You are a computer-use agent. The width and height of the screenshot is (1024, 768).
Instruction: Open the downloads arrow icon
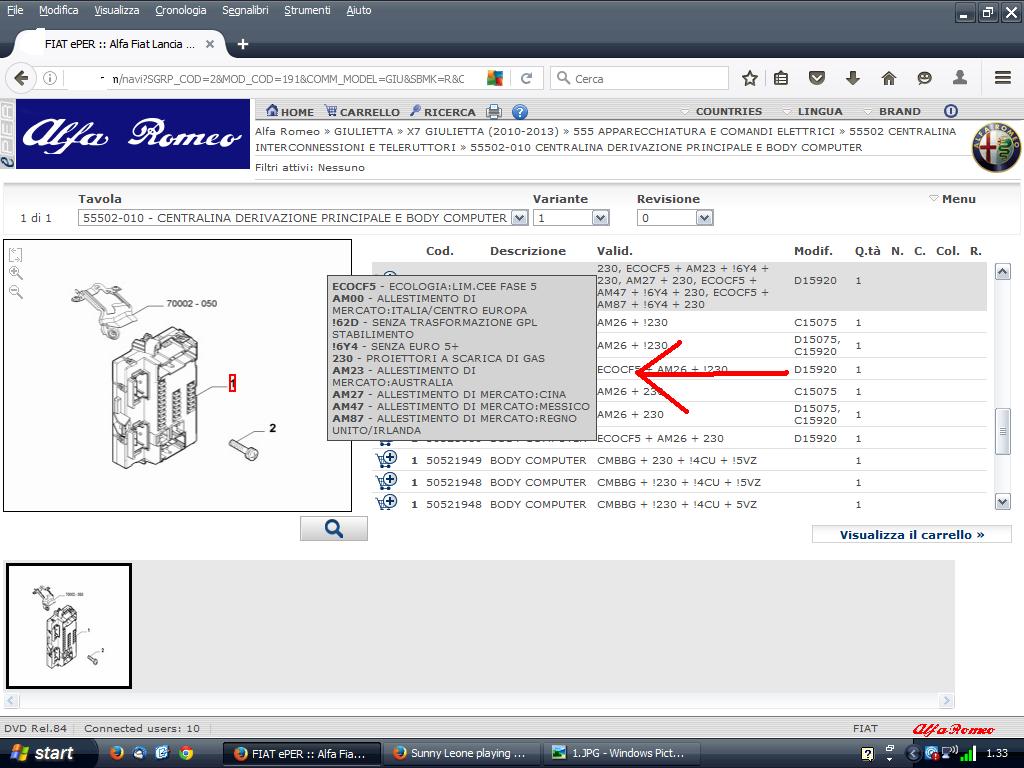tap(852, 78)
